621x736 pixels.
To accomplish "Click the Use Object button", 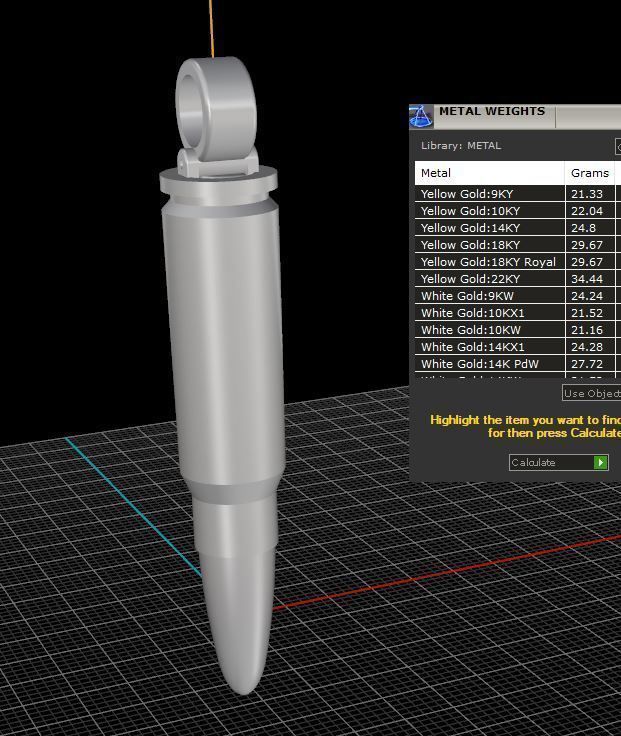I will (x=591, y=393).
